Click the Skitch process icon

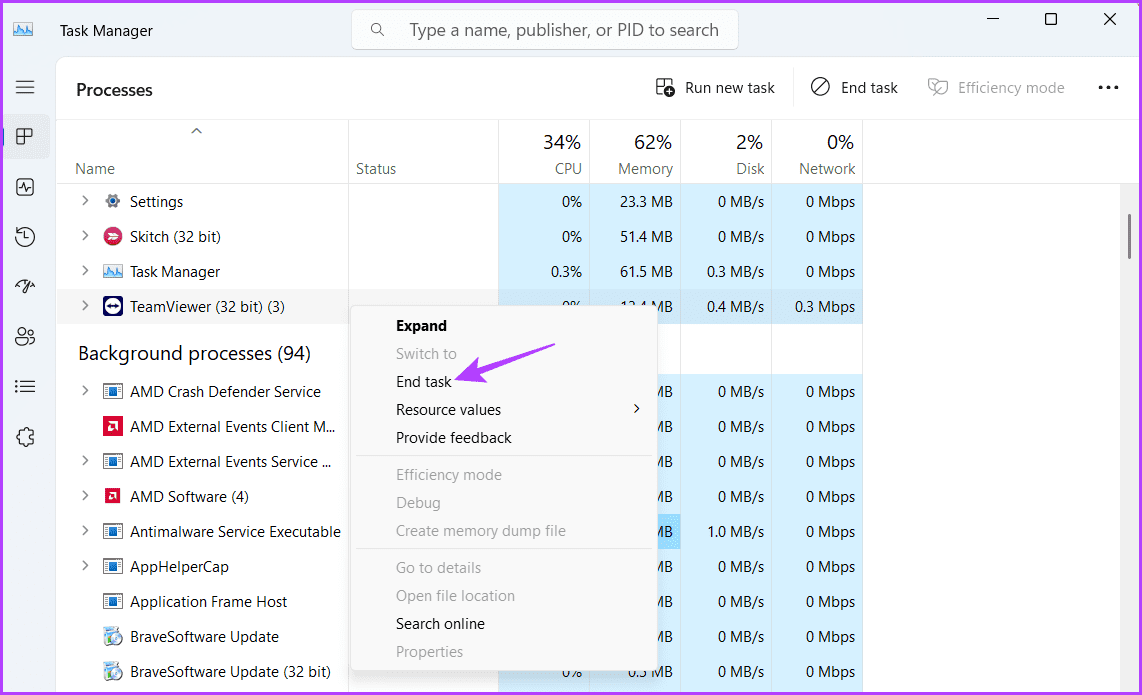pyautogui.click(x=113, y=236)
